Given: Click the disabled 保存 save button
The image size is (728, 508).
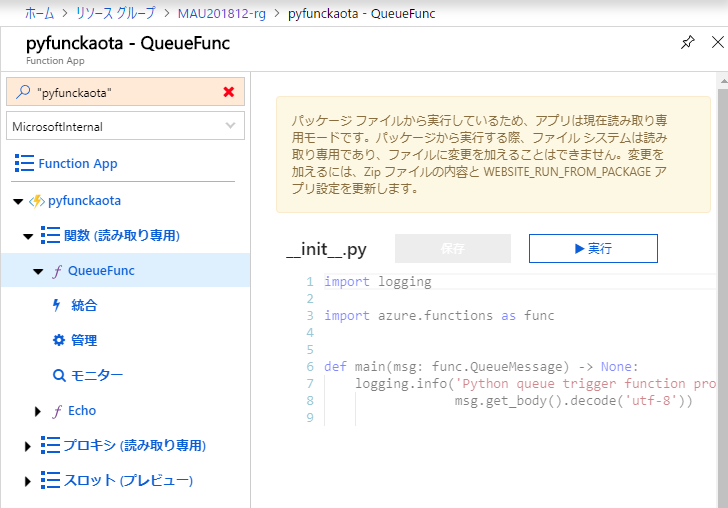Looking at the screenshot, I should click(453, 248).
